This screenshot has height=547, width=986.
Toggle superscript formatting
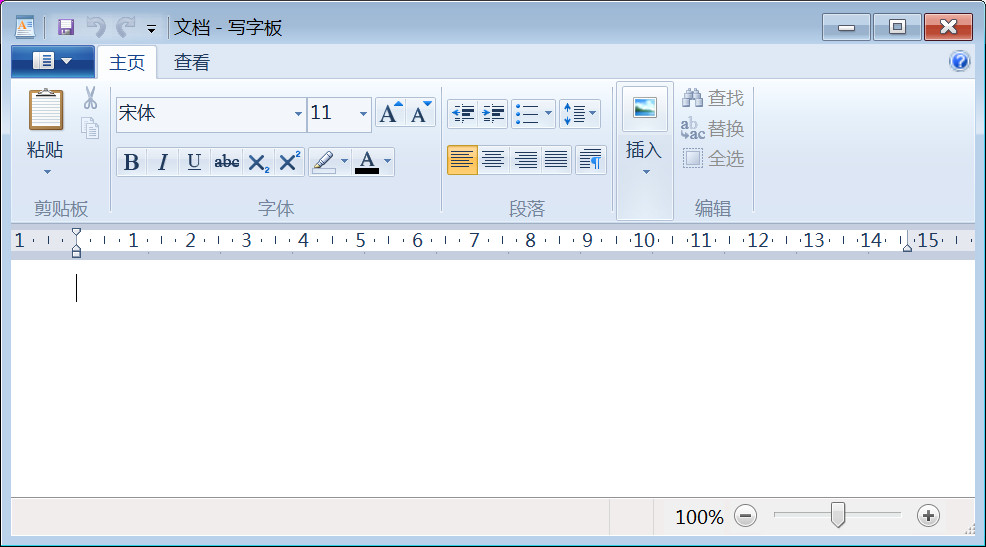point(289,162)
